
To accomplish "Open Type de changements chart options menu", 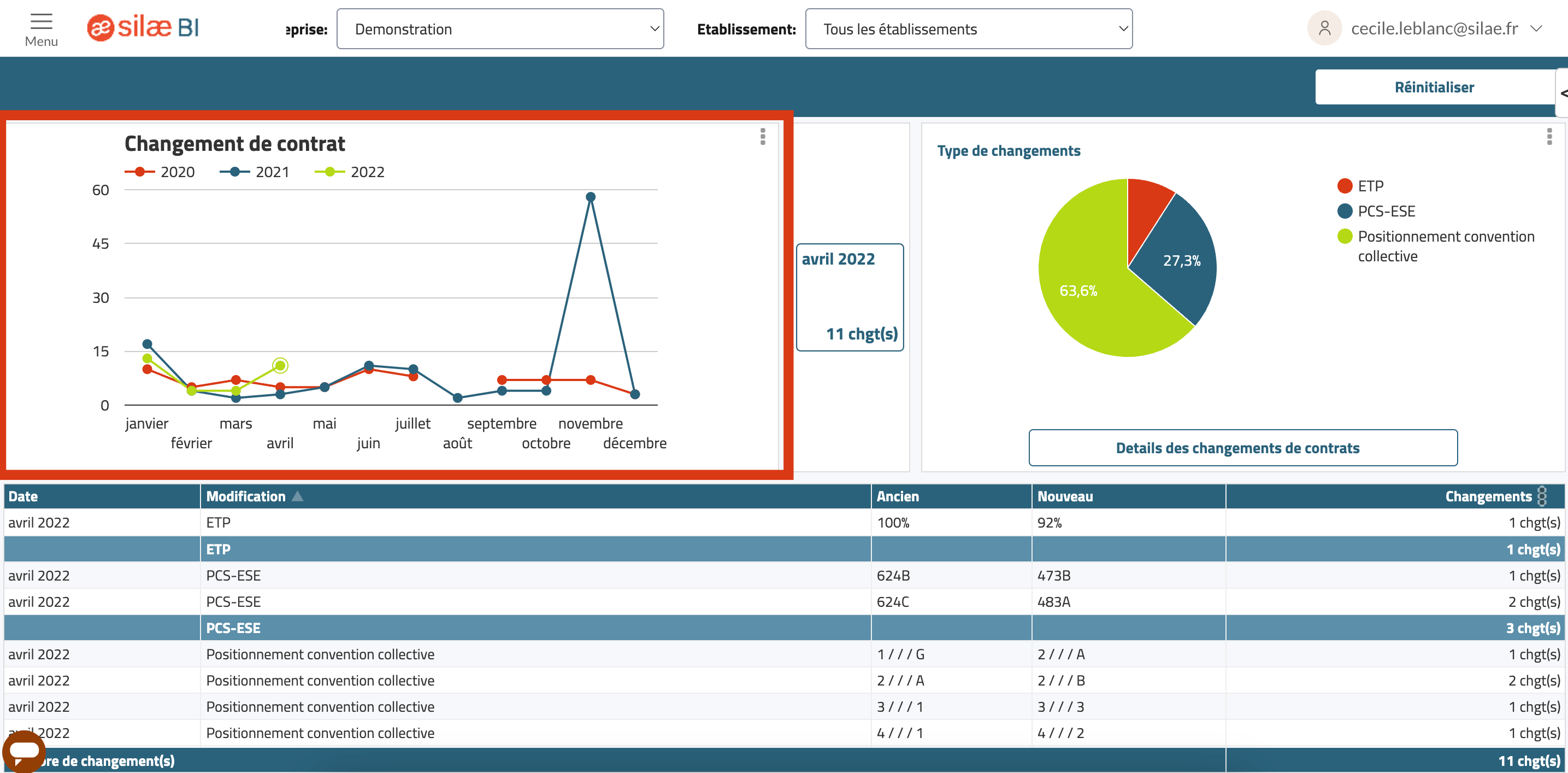I will (1549, 137).
